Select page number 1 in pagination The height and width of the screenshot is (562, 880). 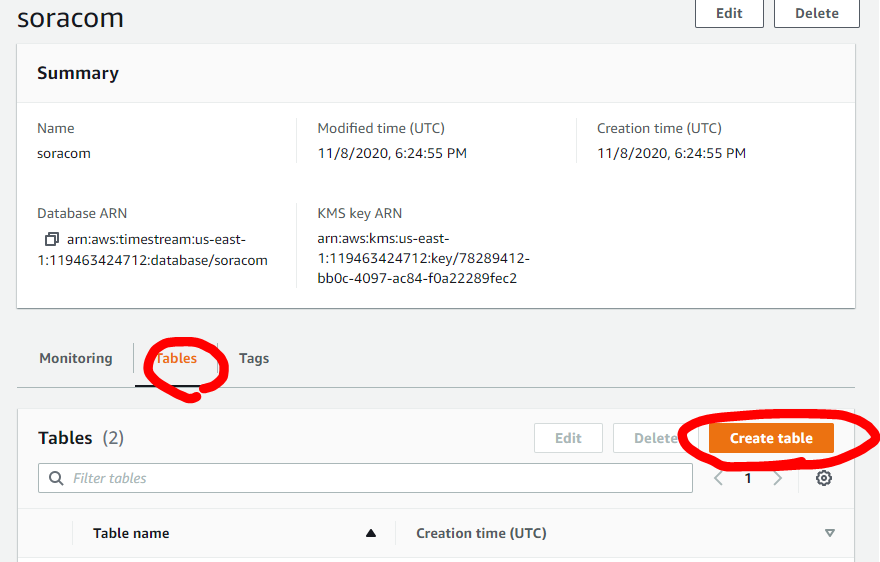pyautogui.click(x=748, y=478)
